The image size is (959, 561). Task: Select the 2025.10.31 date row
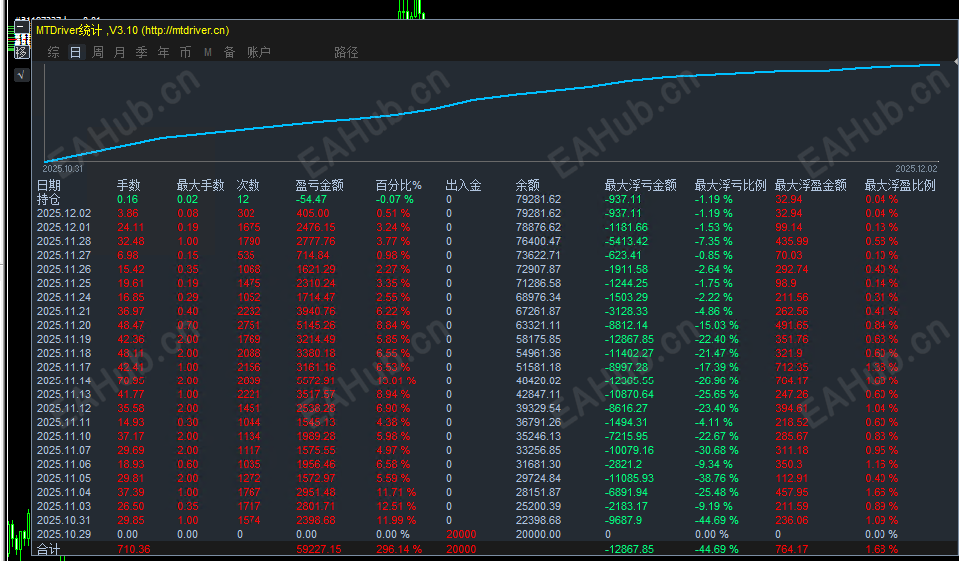coord(64,520)
